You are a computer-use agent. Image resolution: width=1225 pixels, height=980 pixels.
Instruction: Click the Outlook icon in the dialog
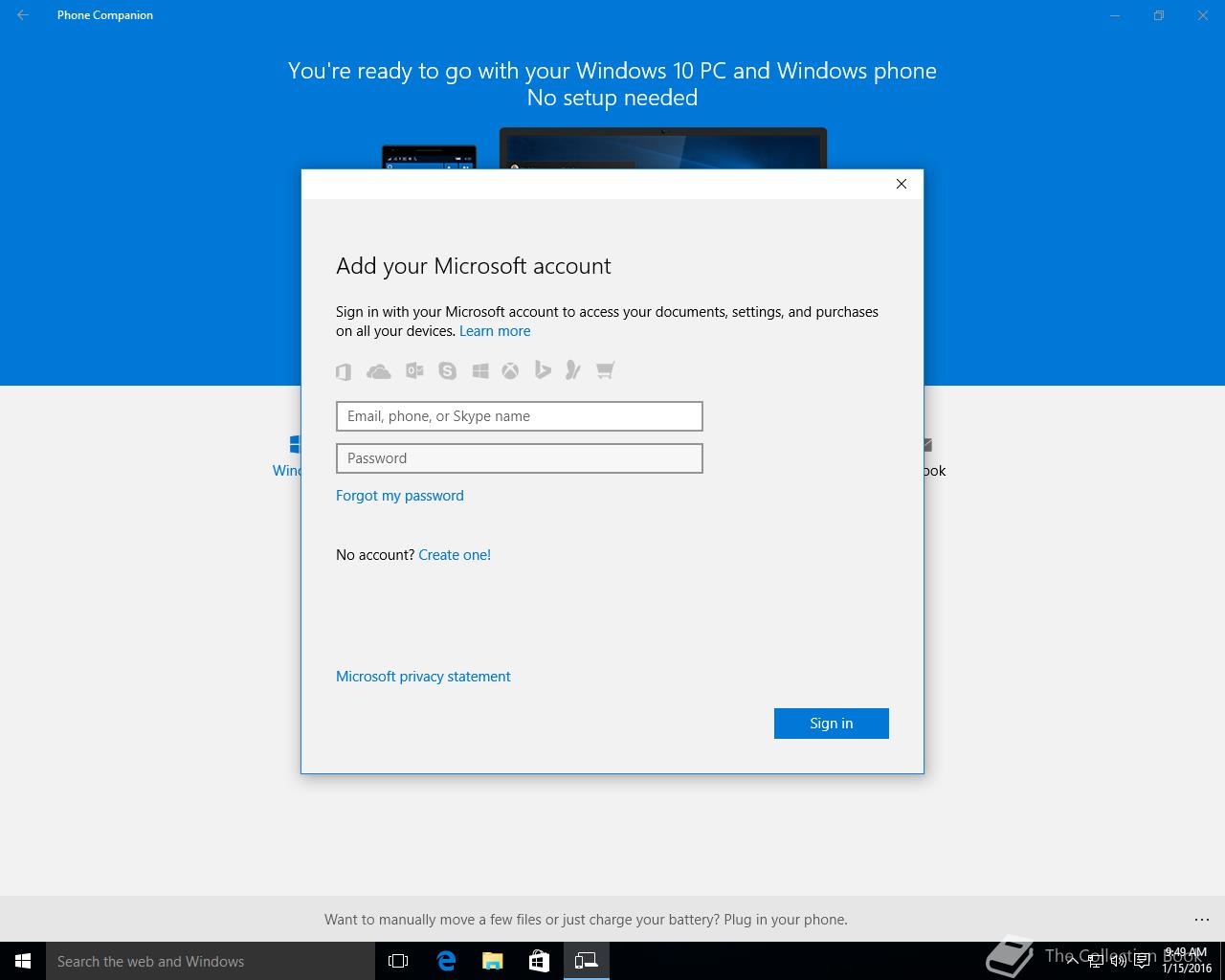coord(414,370)
